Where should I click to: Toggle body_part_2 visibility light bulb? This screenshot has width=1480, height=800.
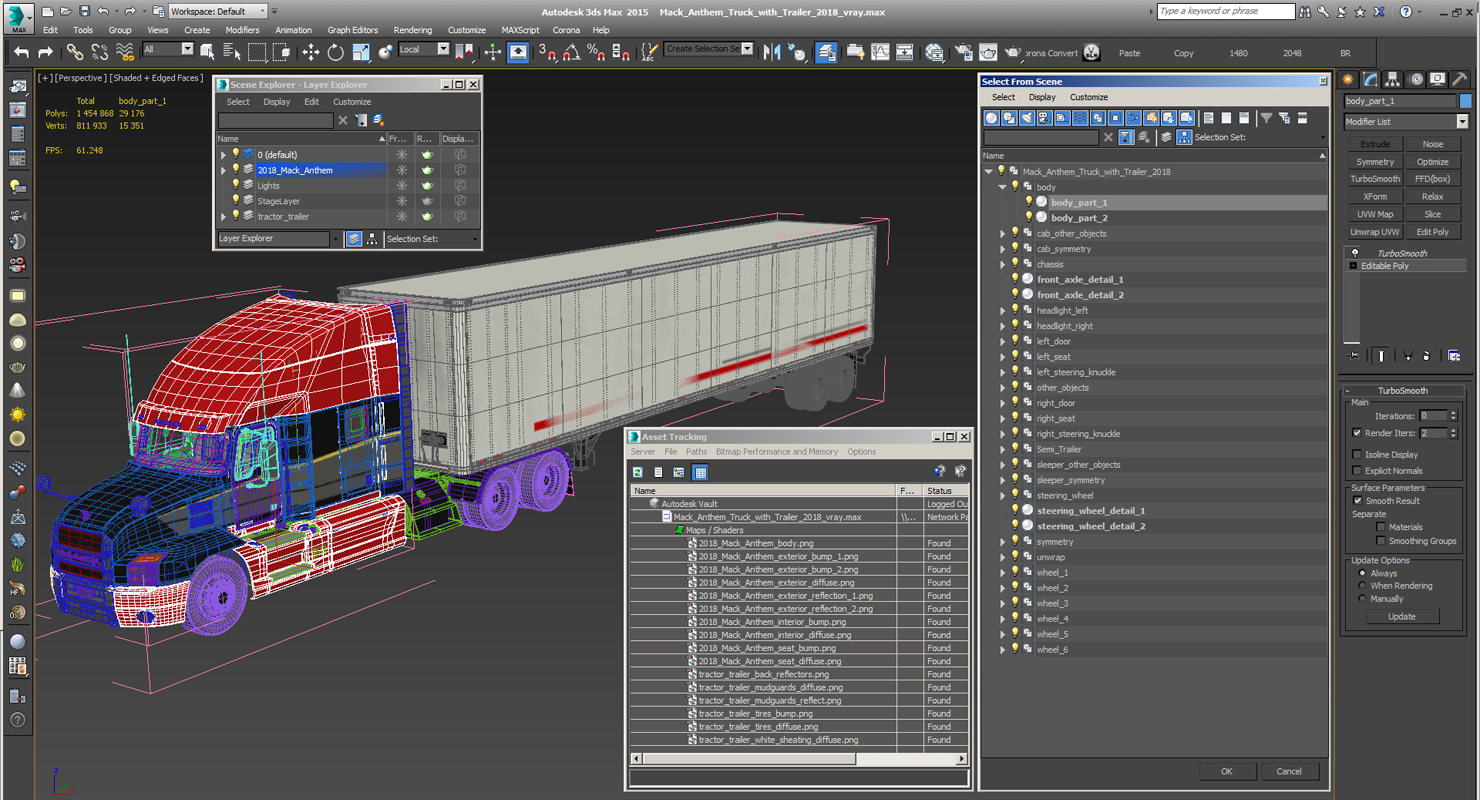coord(1028,217)
